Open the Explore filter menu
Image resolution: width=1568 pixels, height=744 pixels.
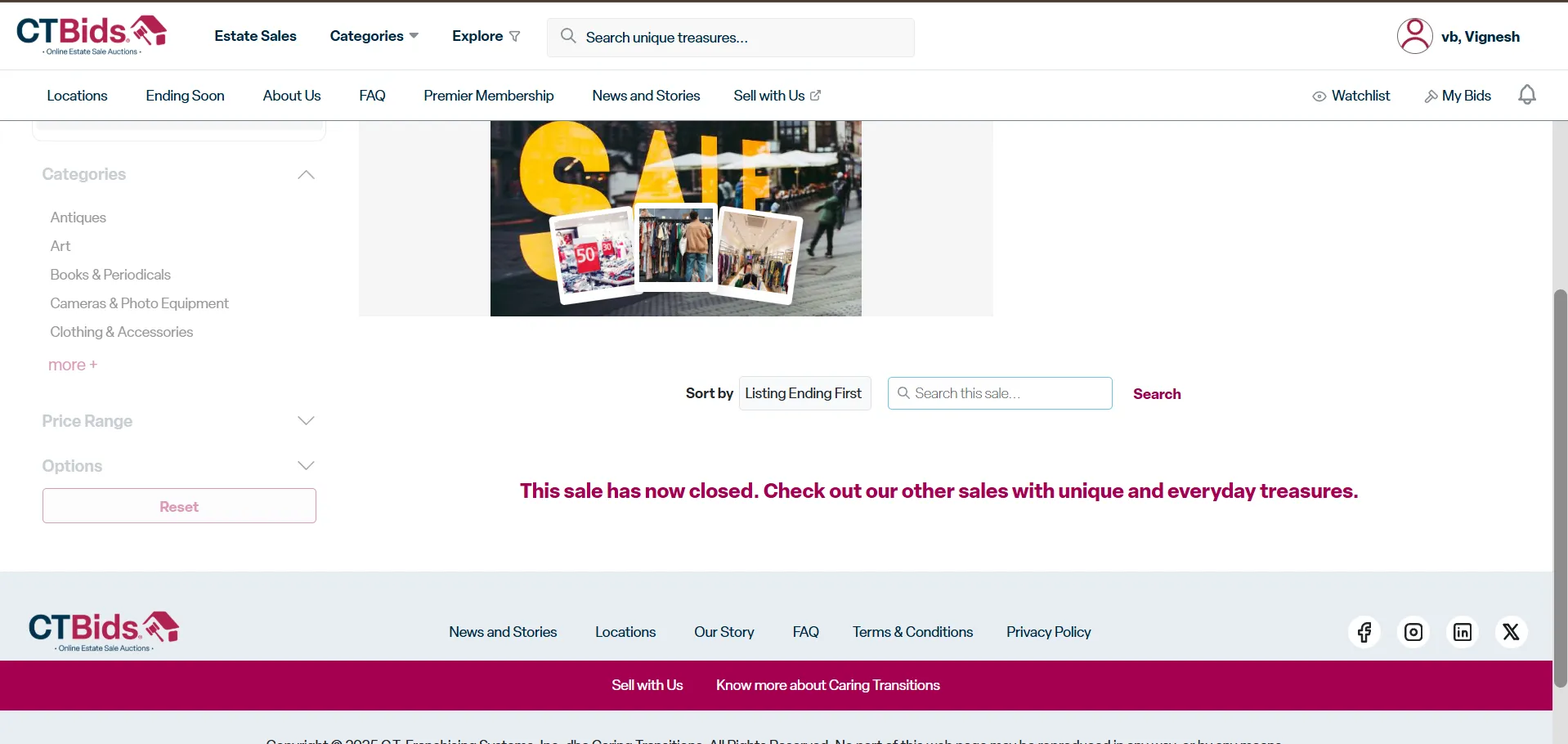486,36
